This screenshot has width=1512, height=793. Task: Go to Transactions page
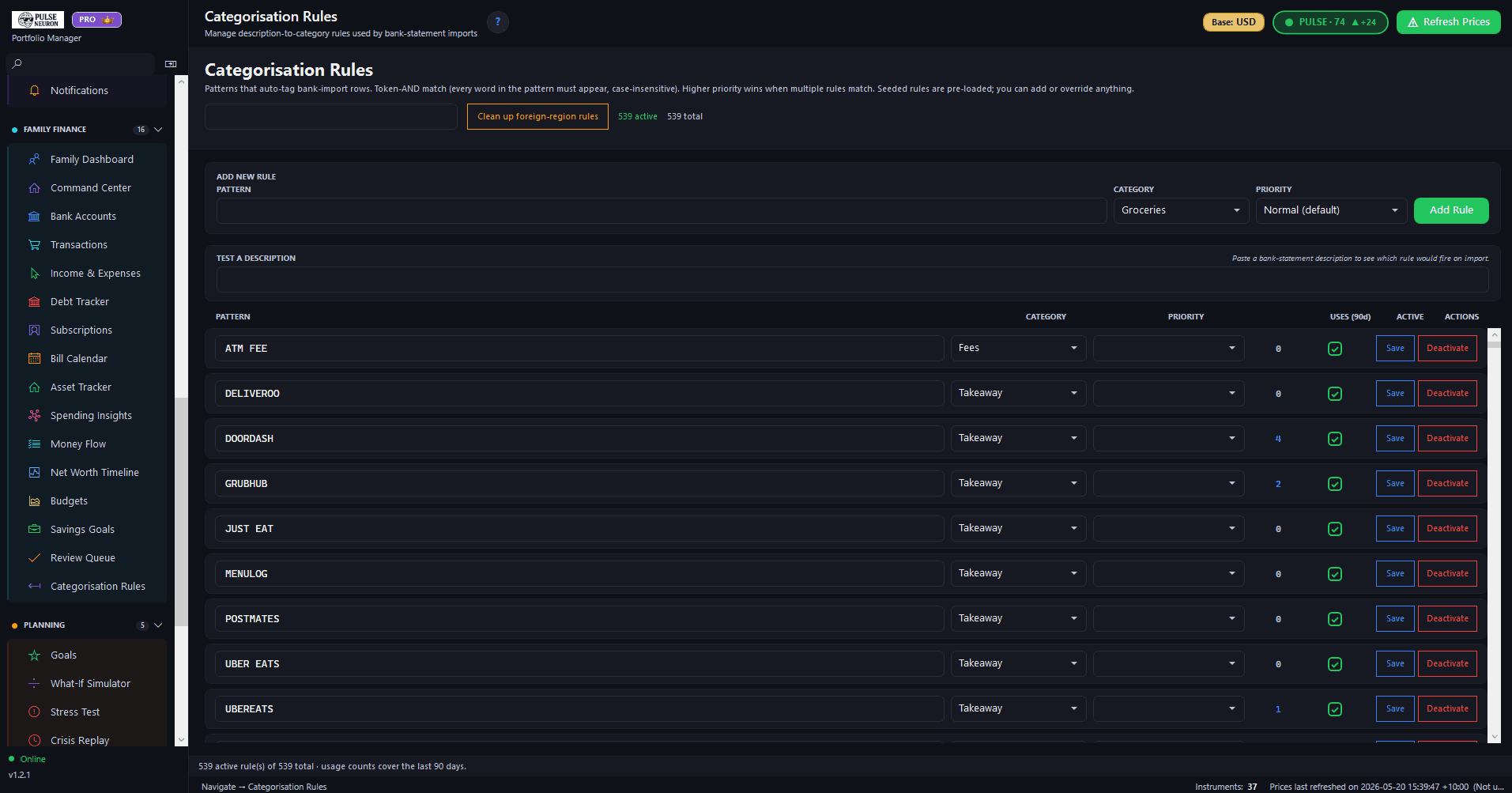click(87, 245)
